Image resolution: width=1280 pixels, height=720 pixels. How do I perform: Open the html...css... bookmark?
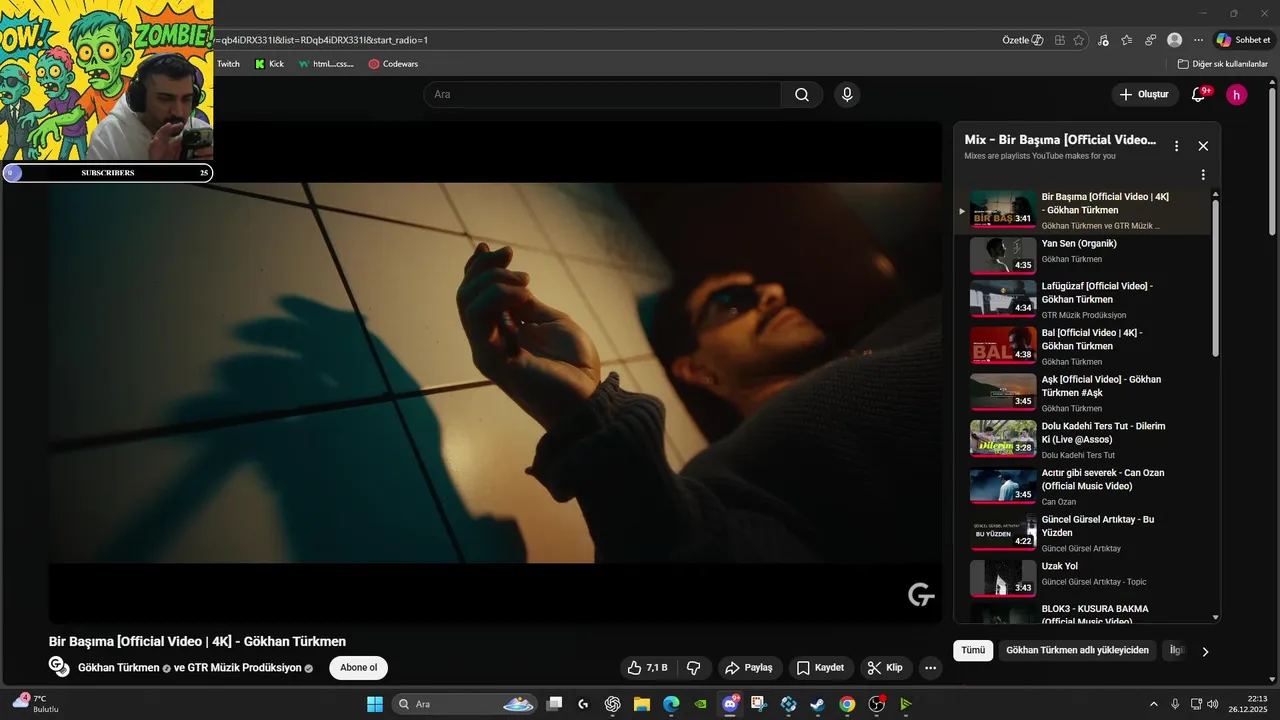click(x=326, y=64)
